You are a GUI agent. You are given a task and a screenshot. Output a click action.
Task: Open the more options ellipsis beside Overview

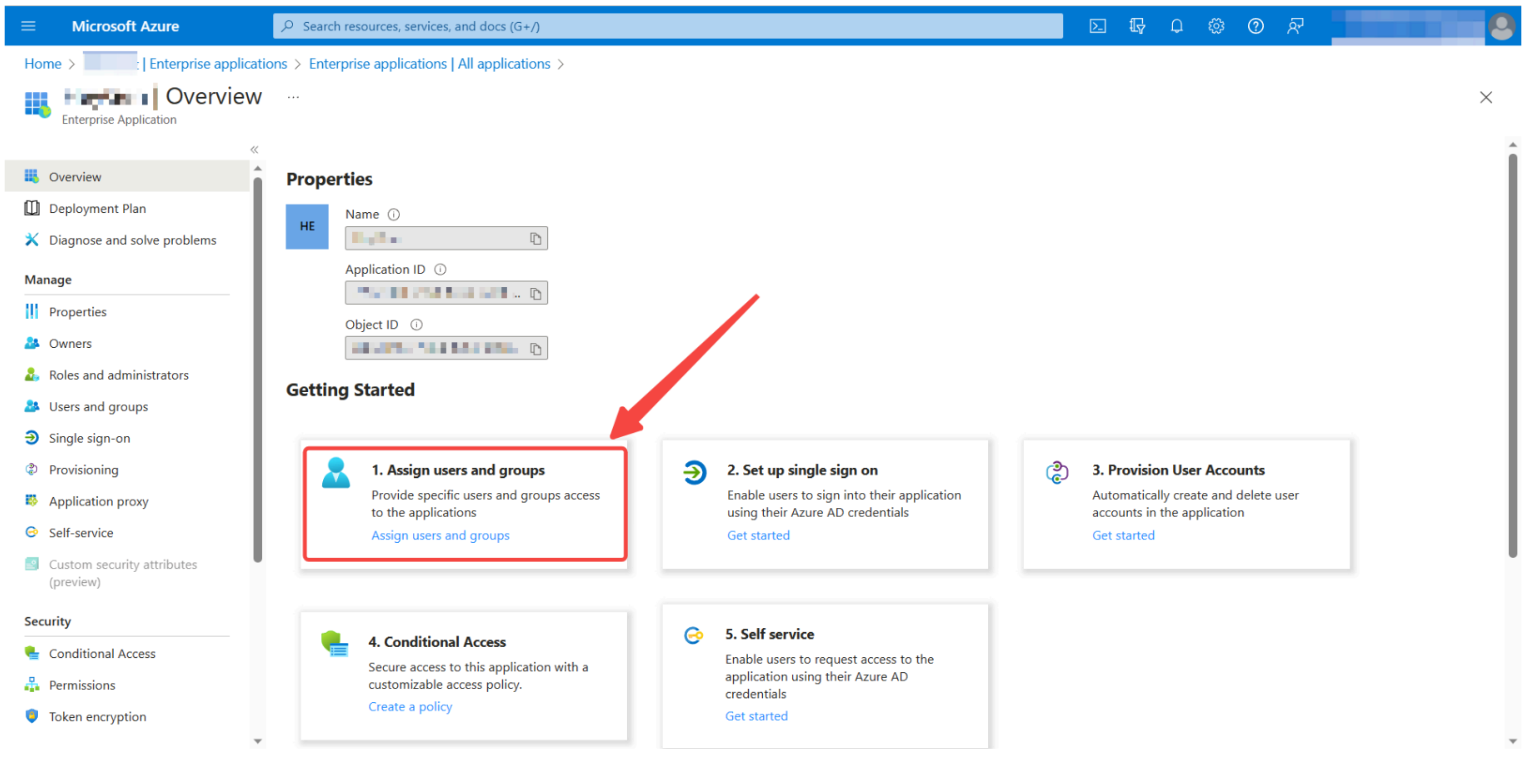[293, 97]
